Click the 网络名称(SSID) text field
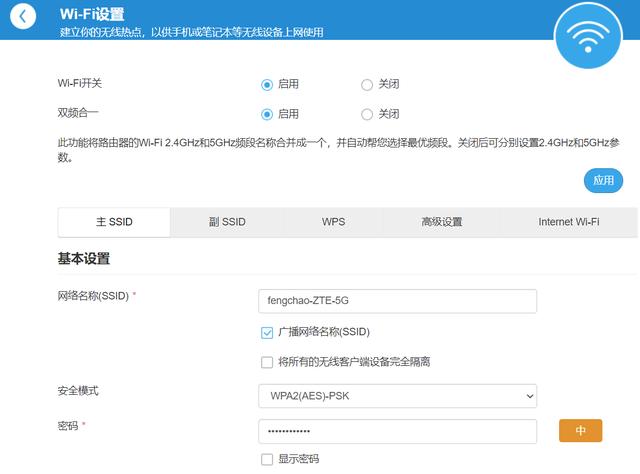 click(397, 301)
